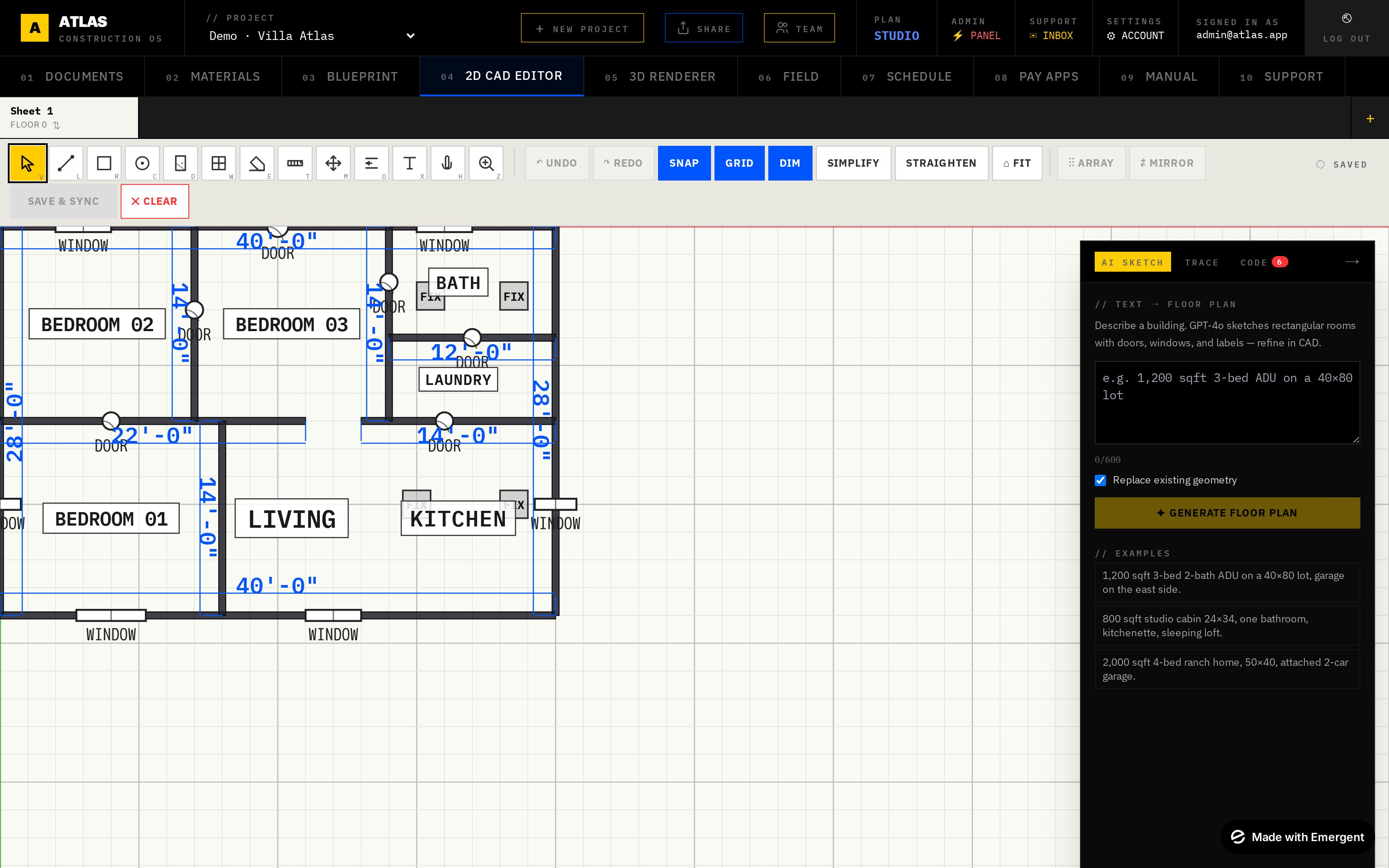Image resolution: width=1389 pixels, height=868 pixels.
Task: Click the FIX fixture in the bathroom right side
Action: click(513, 296)
